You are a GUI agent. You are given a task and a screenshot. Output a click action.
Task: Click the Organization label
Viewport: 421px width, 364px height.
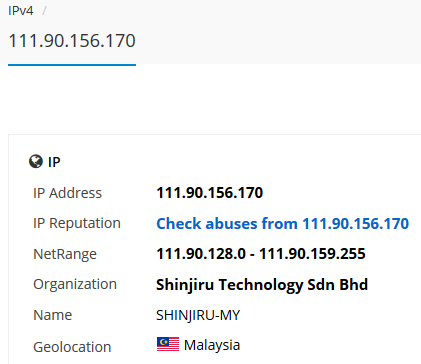point(75,285)
